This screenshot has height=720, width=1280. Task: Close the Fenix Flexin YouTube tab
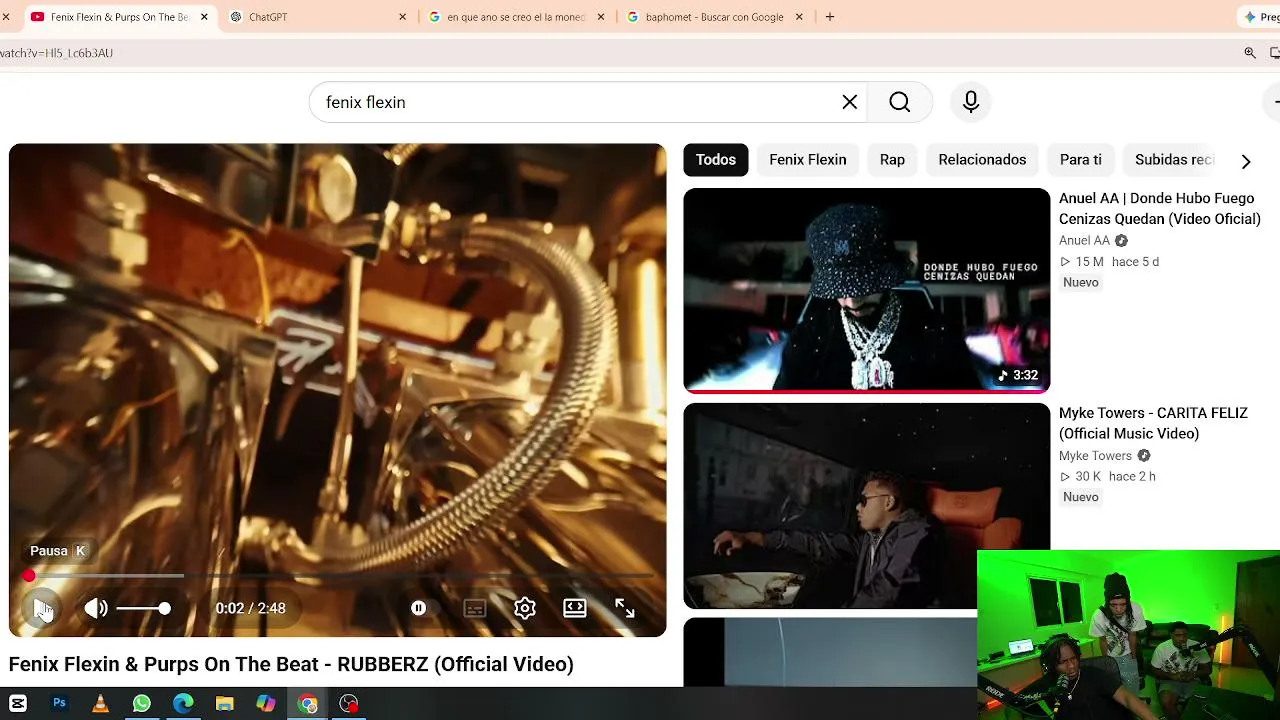click(x=204, y=17)
